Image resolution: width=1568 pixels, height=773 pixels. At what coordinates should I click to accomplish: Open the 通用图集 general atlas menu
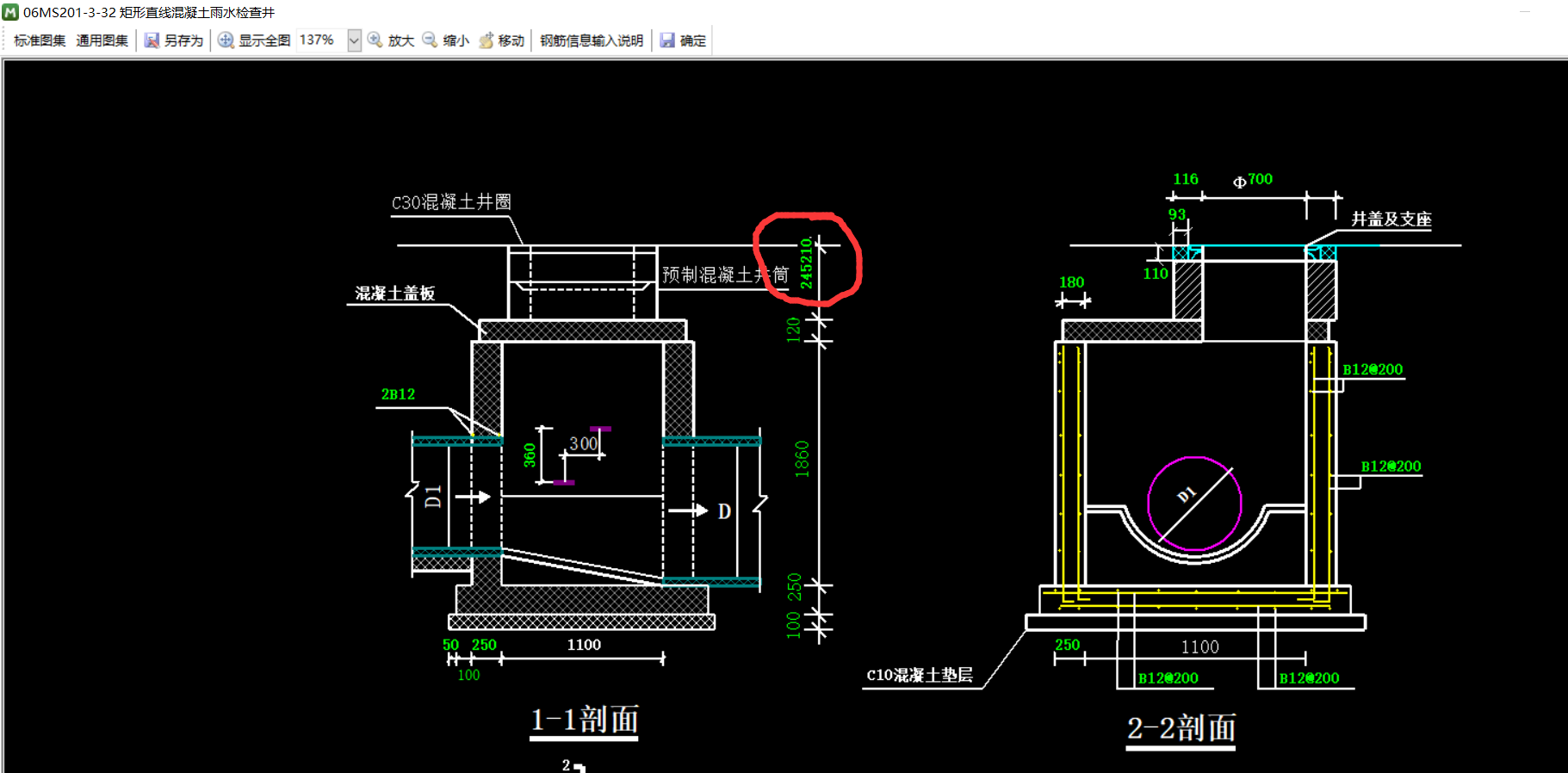tap(102, 40)
